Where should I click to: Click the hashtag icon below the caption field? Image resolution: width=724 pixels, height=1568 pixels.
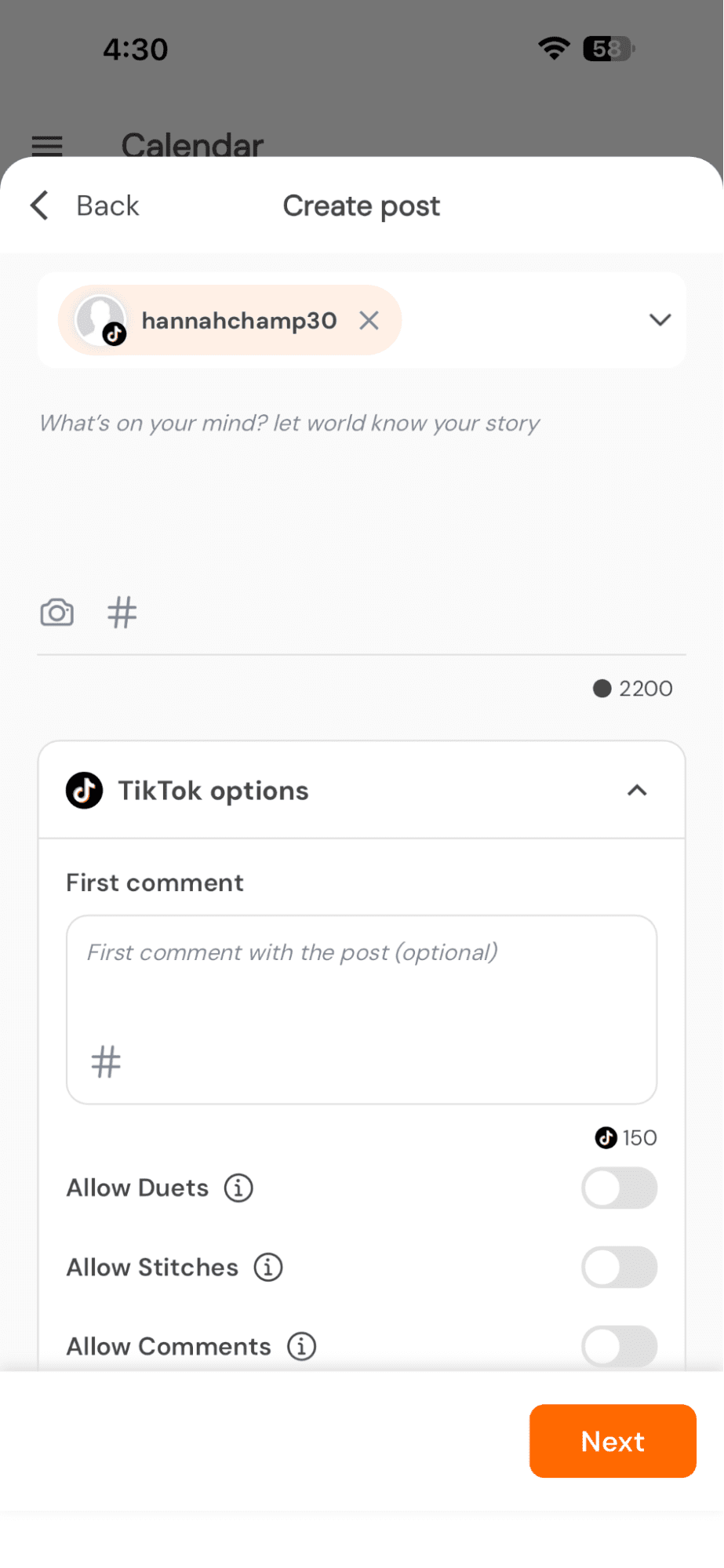coord(121,613)
